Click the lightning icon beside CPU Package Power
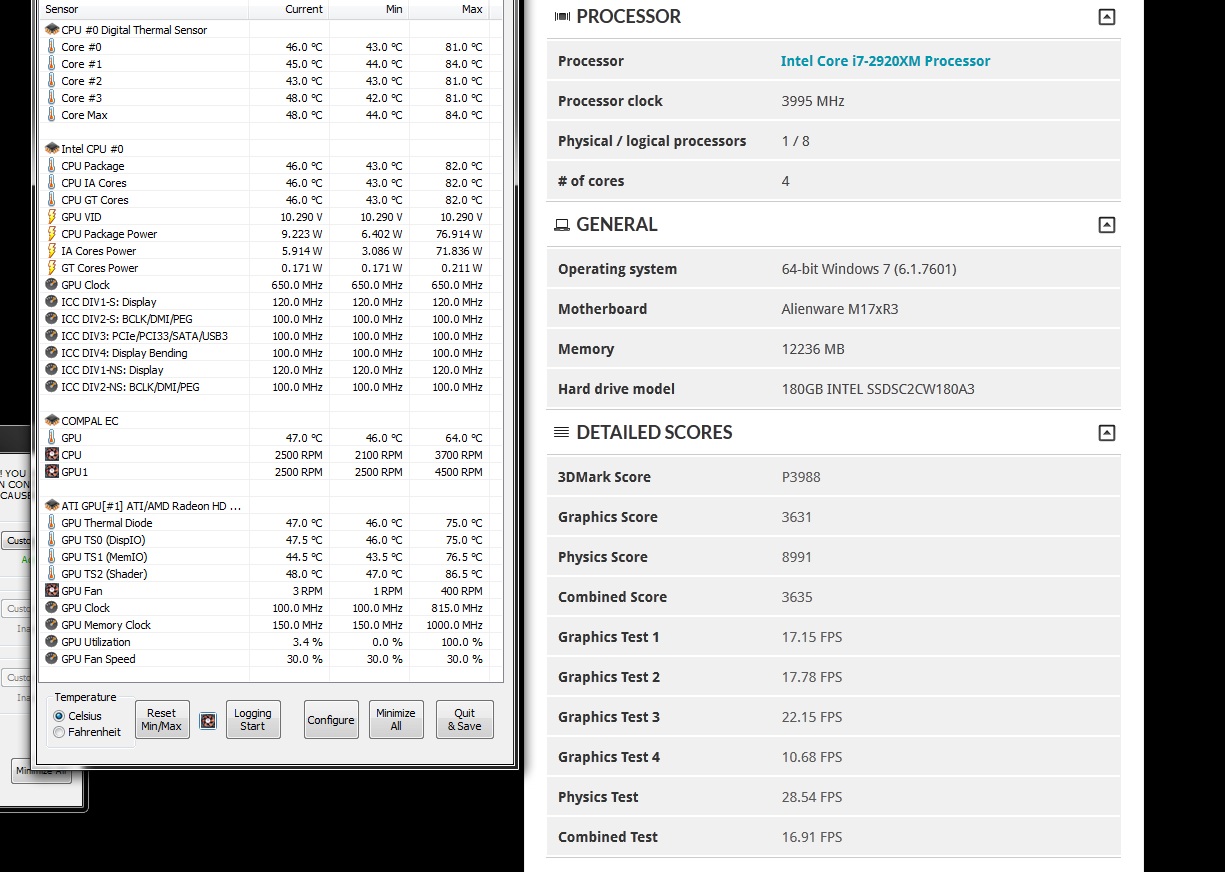1225x872 pixels. pyautogui.click(x=52, y=234)
